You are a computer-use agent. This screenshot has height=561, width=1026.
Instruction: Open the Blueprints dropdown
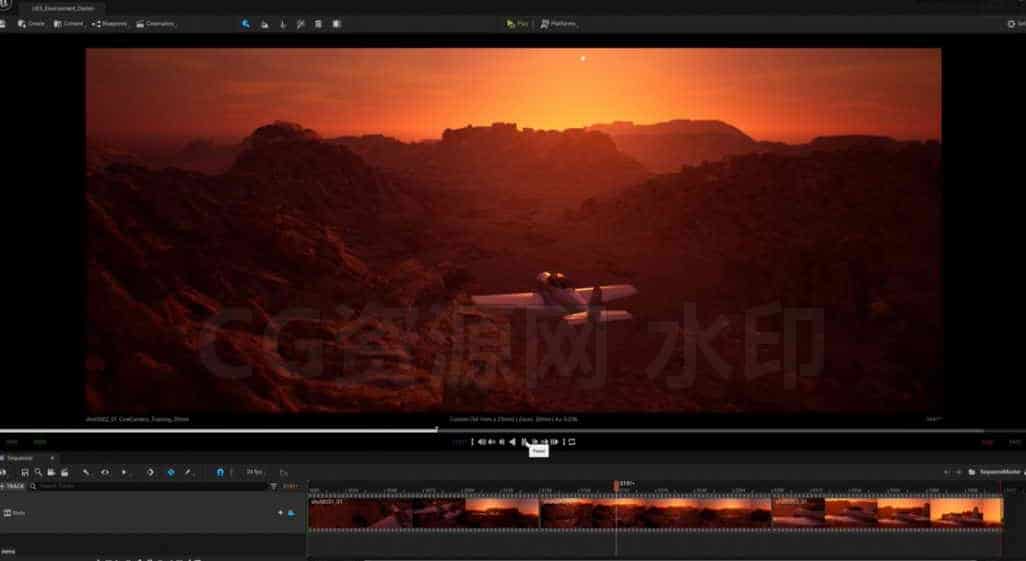(x=109, y=24)
